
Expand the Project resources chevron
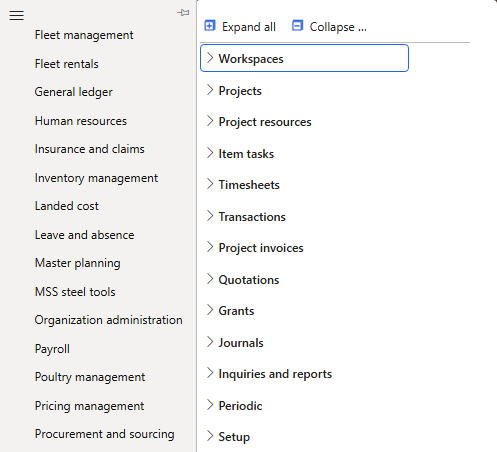click(210, 121)
